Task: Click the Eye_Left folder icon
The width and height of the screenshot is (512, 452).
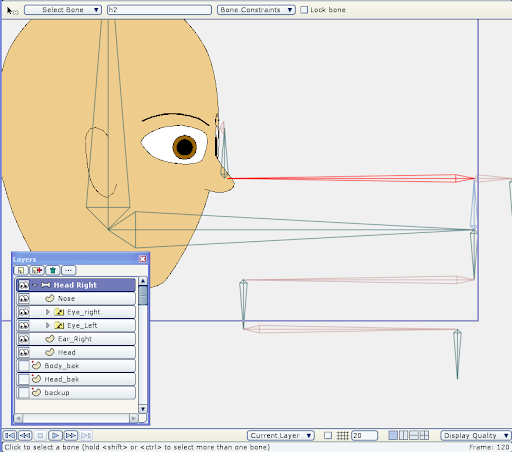Action: pos(59,325)
